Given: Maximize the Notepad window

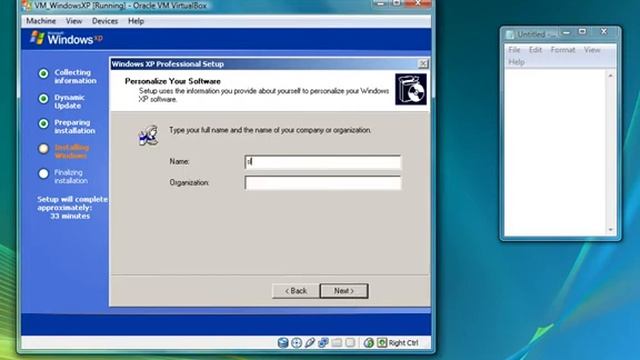Looking at the screenshot, I should point(582,32).
